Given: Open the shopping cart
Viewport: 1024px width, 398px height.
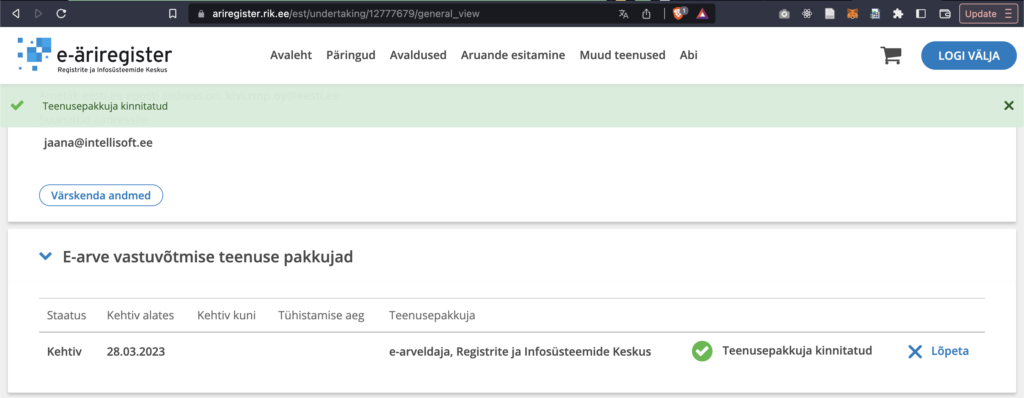Looking at the screenshot, I should [891, 56].
